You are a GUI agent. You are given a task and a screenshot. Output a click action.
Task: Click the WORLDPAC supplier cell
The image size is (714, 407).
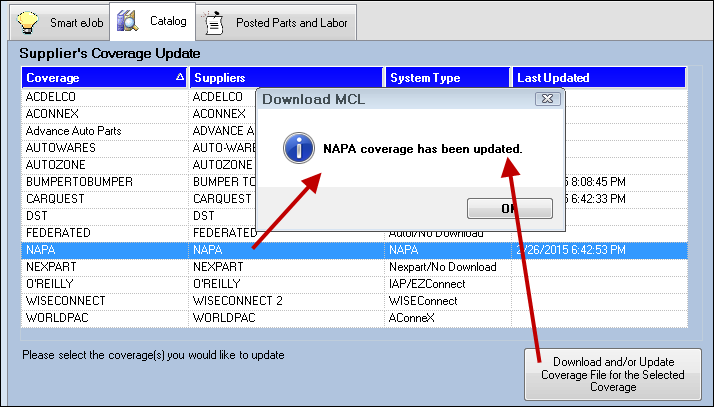click(x=286, y=318)
